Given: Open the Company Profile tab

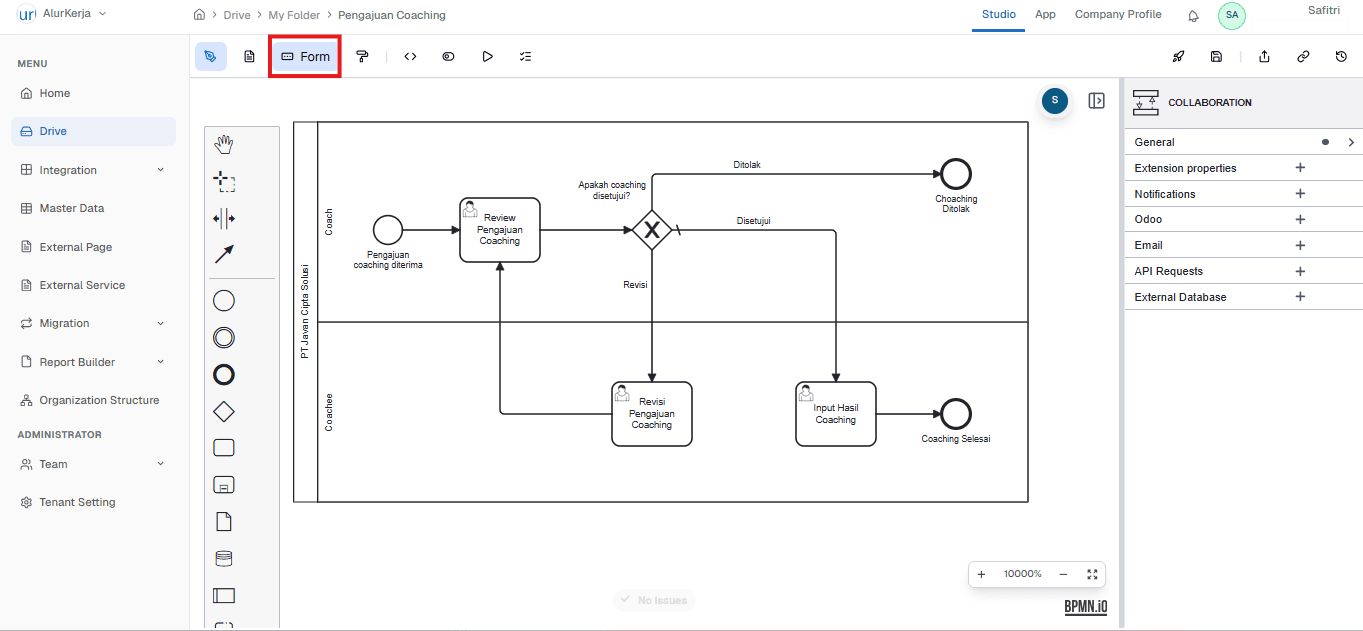Looking at the screenshot, I should [1118, 14].
